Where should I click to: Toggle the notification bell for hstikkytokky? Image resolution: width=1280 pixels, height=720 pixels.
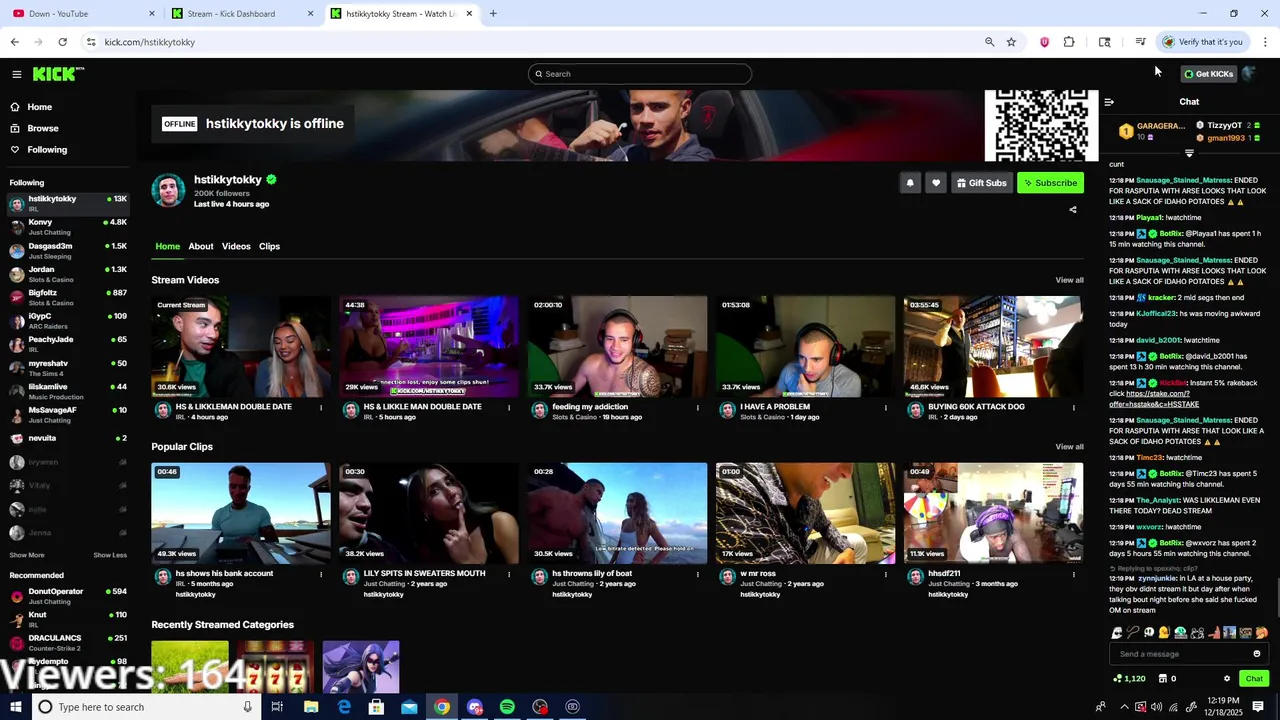click(x=910, y=183)
